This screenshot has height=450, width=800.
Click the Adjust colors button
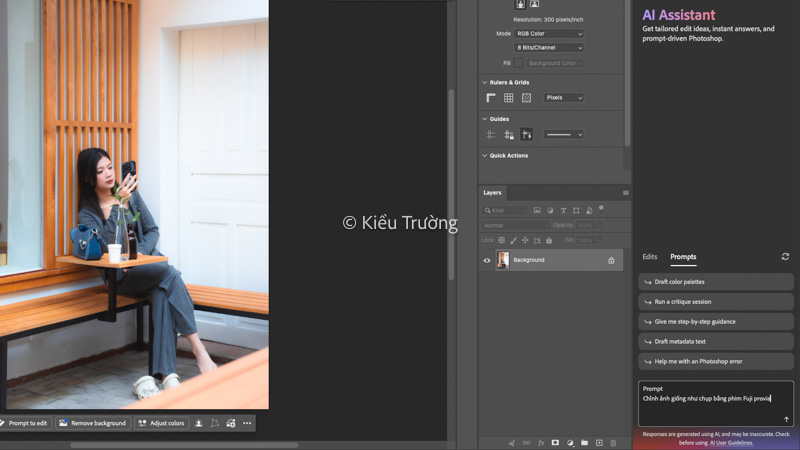tap(161, 423)
